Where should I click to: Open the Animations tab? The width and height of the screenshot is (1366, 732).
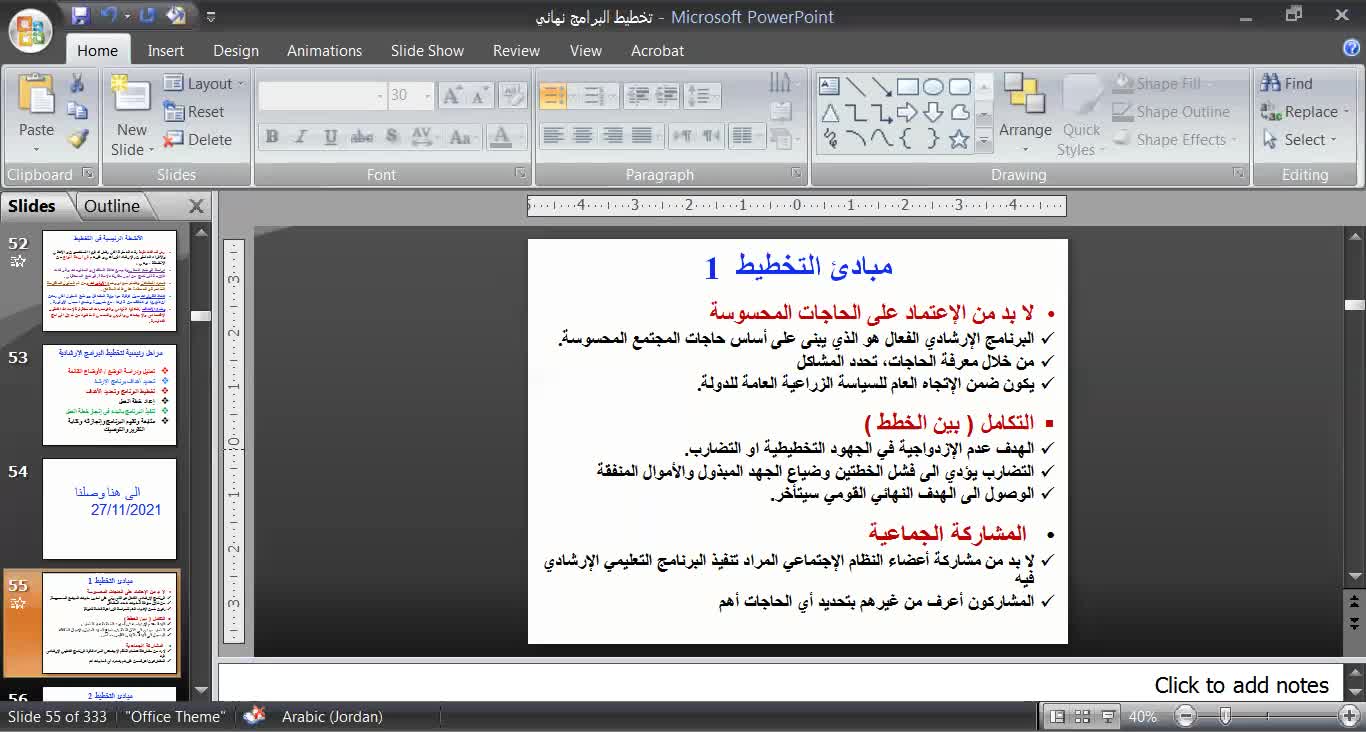325,50
